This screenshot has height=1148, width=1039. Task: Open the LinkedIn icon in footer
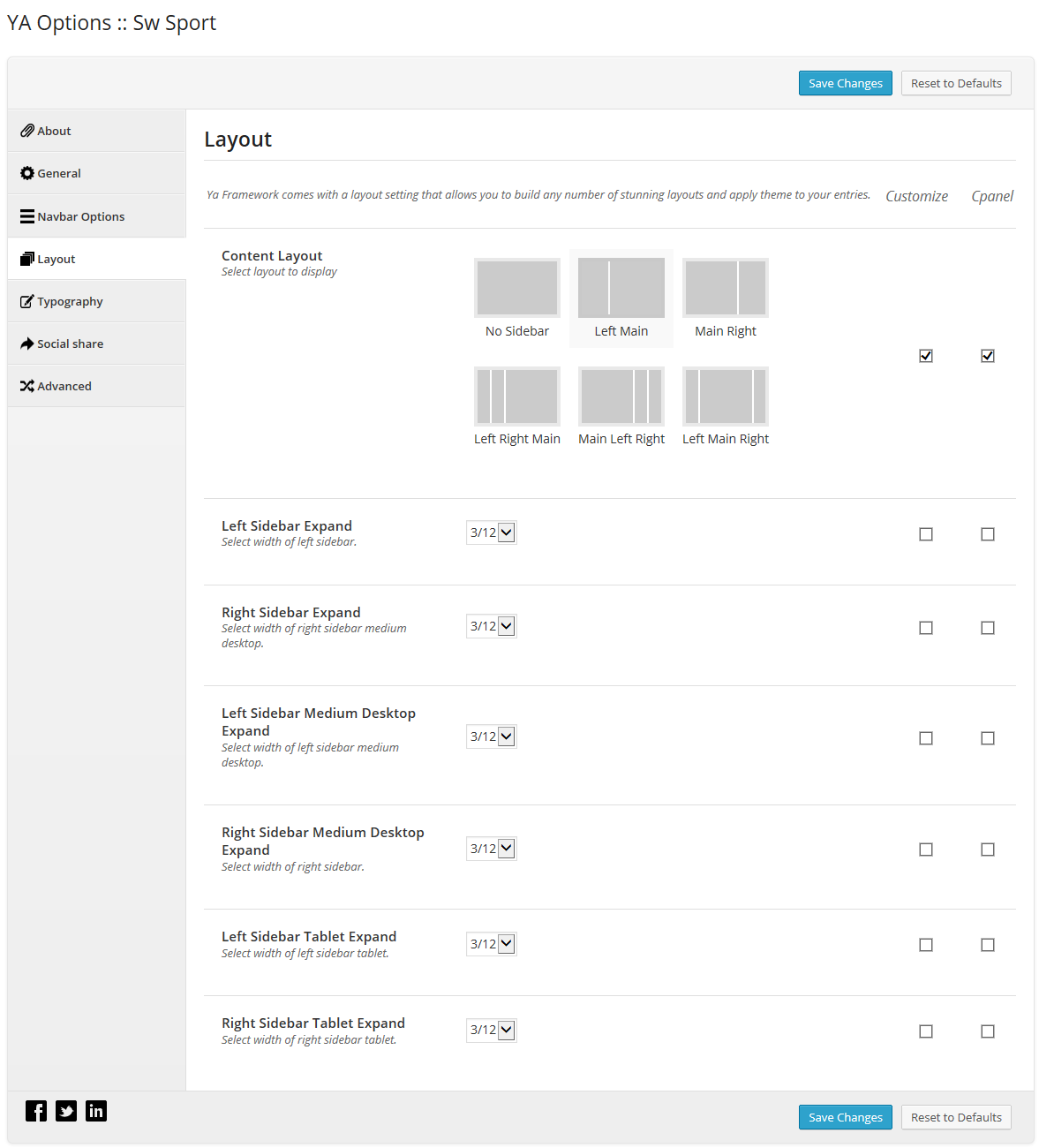[96, 1111]
